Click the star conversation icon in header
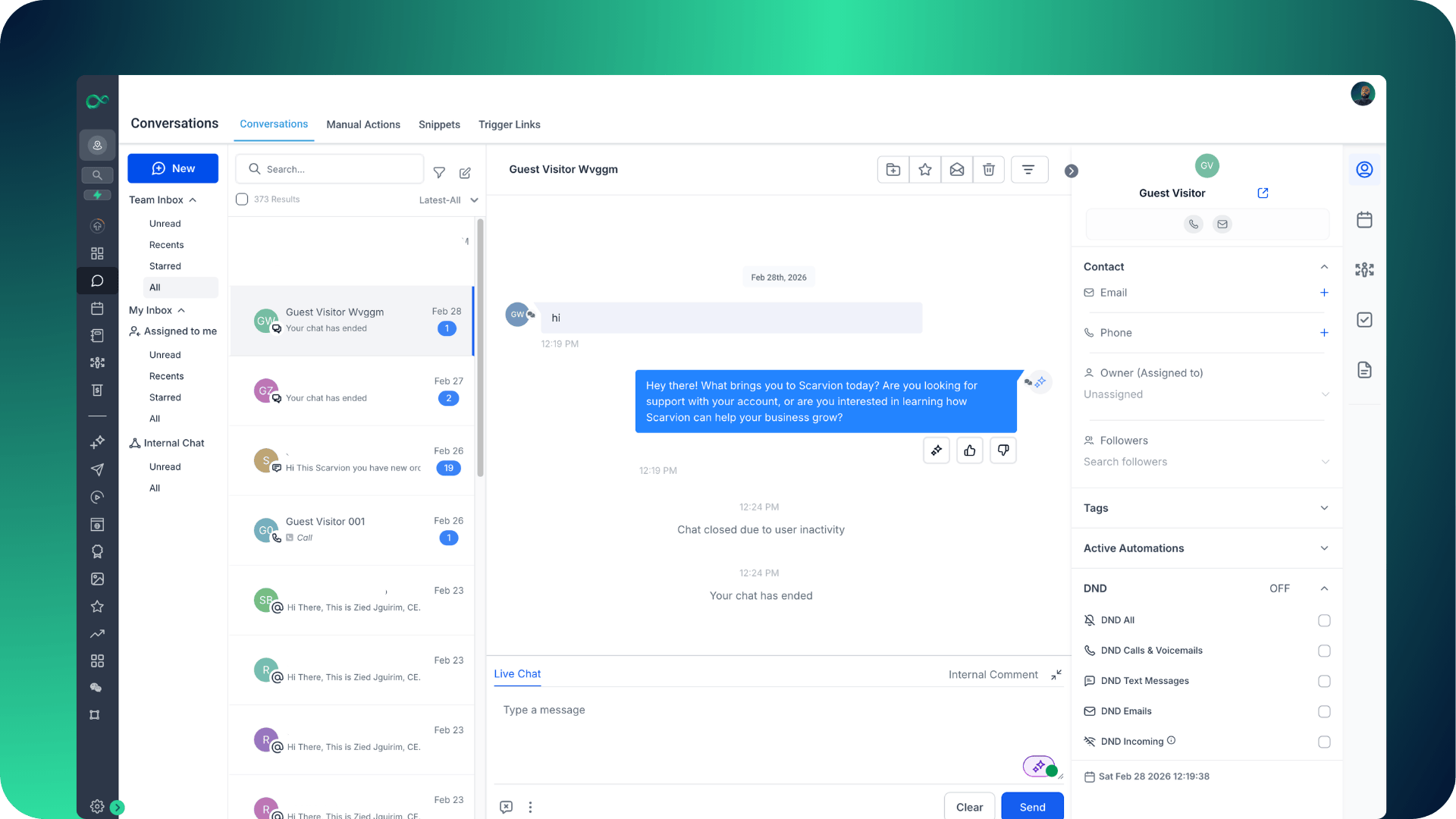The height and width of the screenshot is (819, 1456). point(924,170)
